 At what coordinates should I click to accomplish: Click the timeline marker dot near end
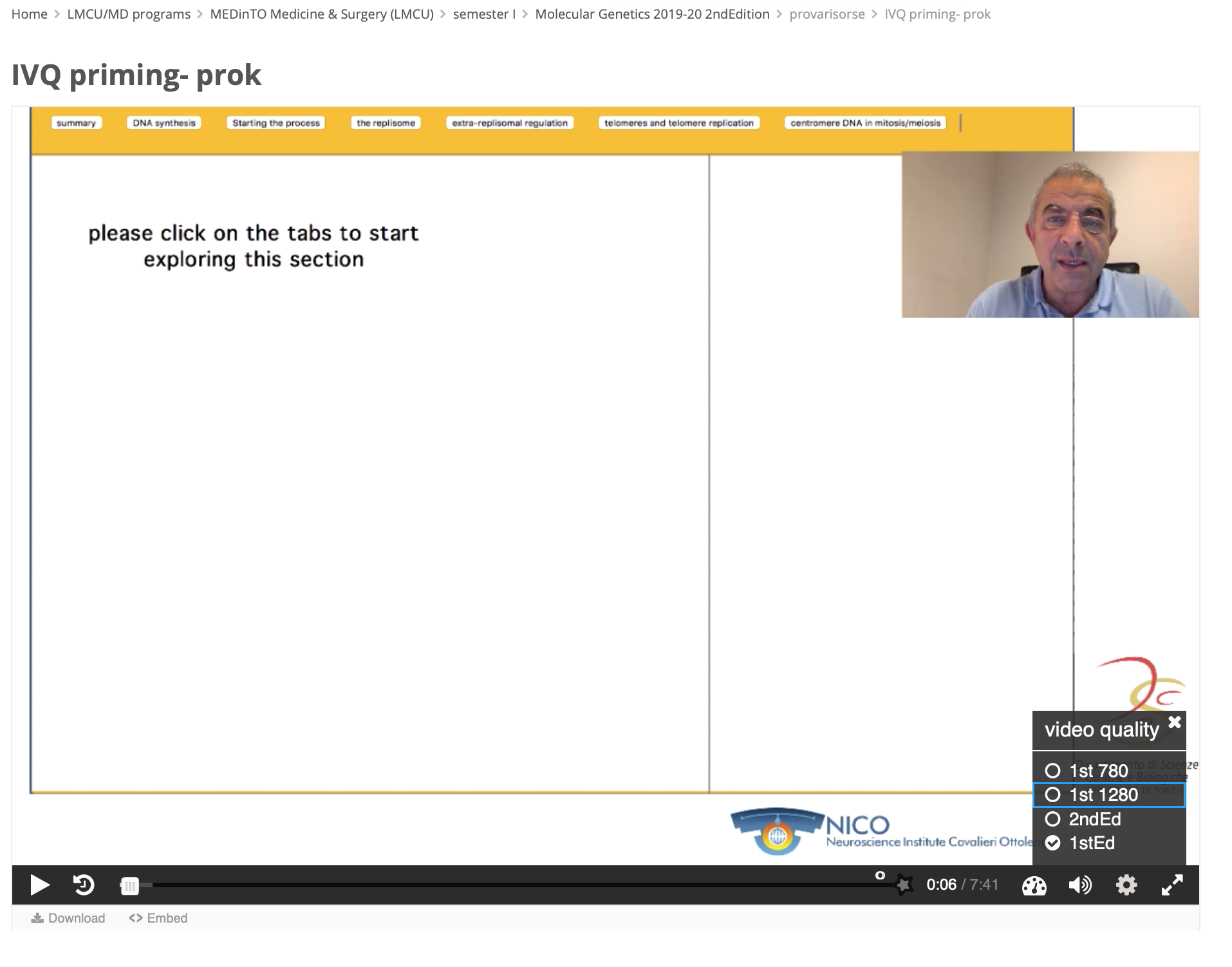coord(880,875)
